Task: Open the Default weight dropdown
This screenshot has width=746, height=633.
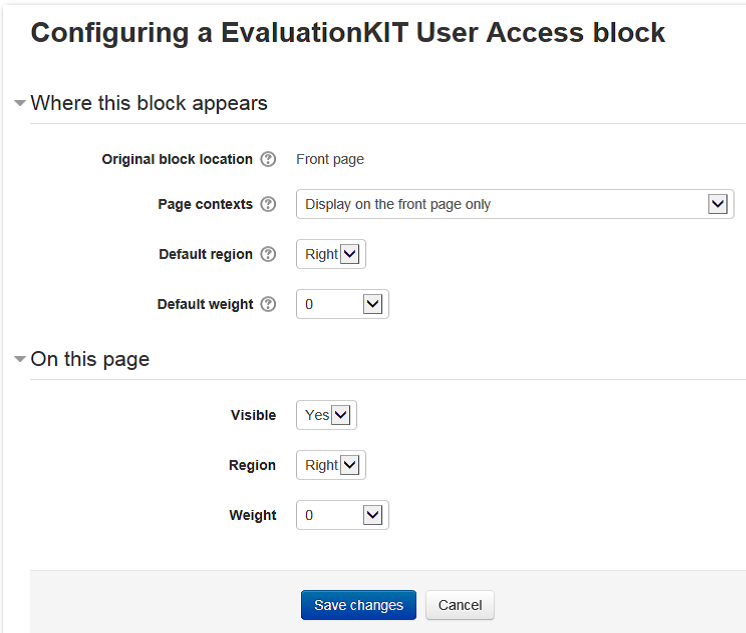Action: click(x=342, y=304)
